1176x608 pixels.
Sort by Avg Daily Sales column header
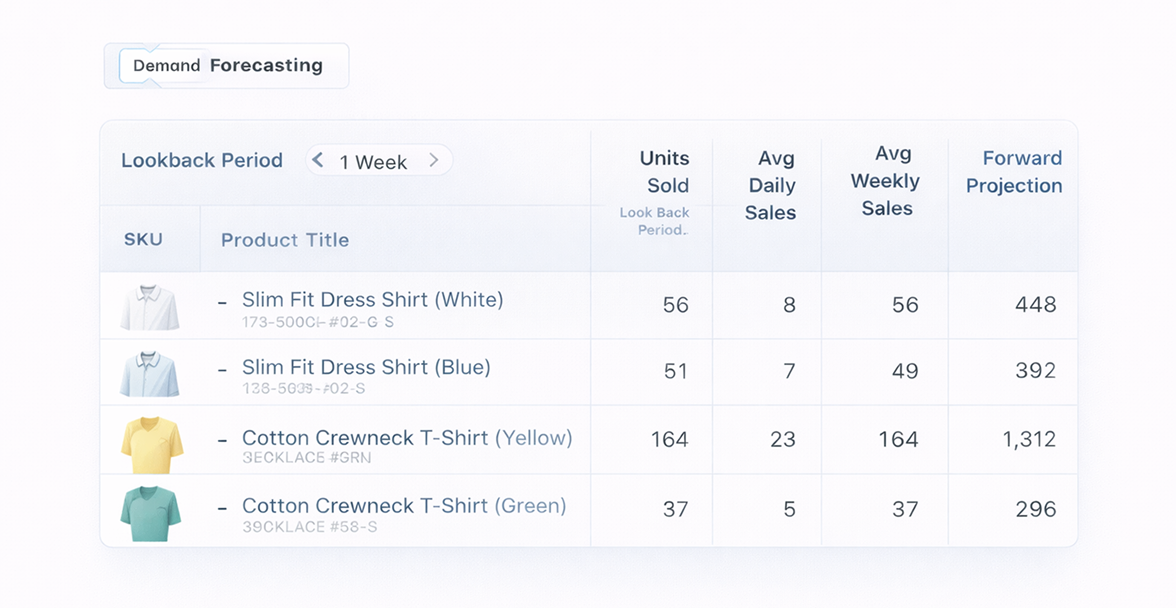770,185
